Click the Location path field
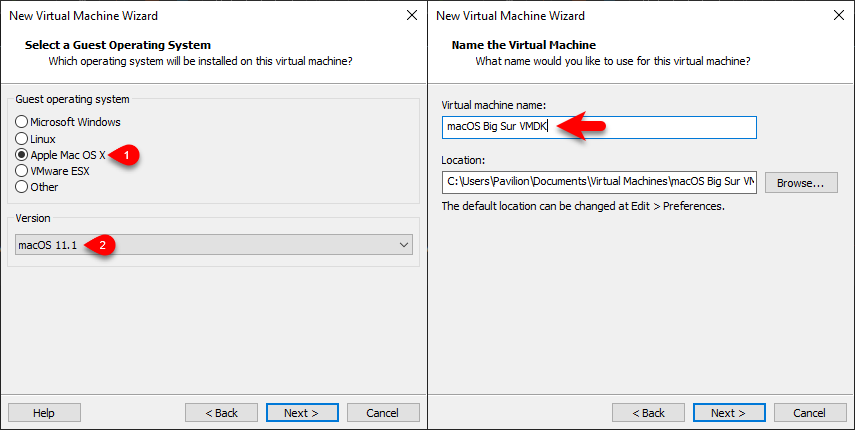The image size is (855, 430). click(599, 182)
